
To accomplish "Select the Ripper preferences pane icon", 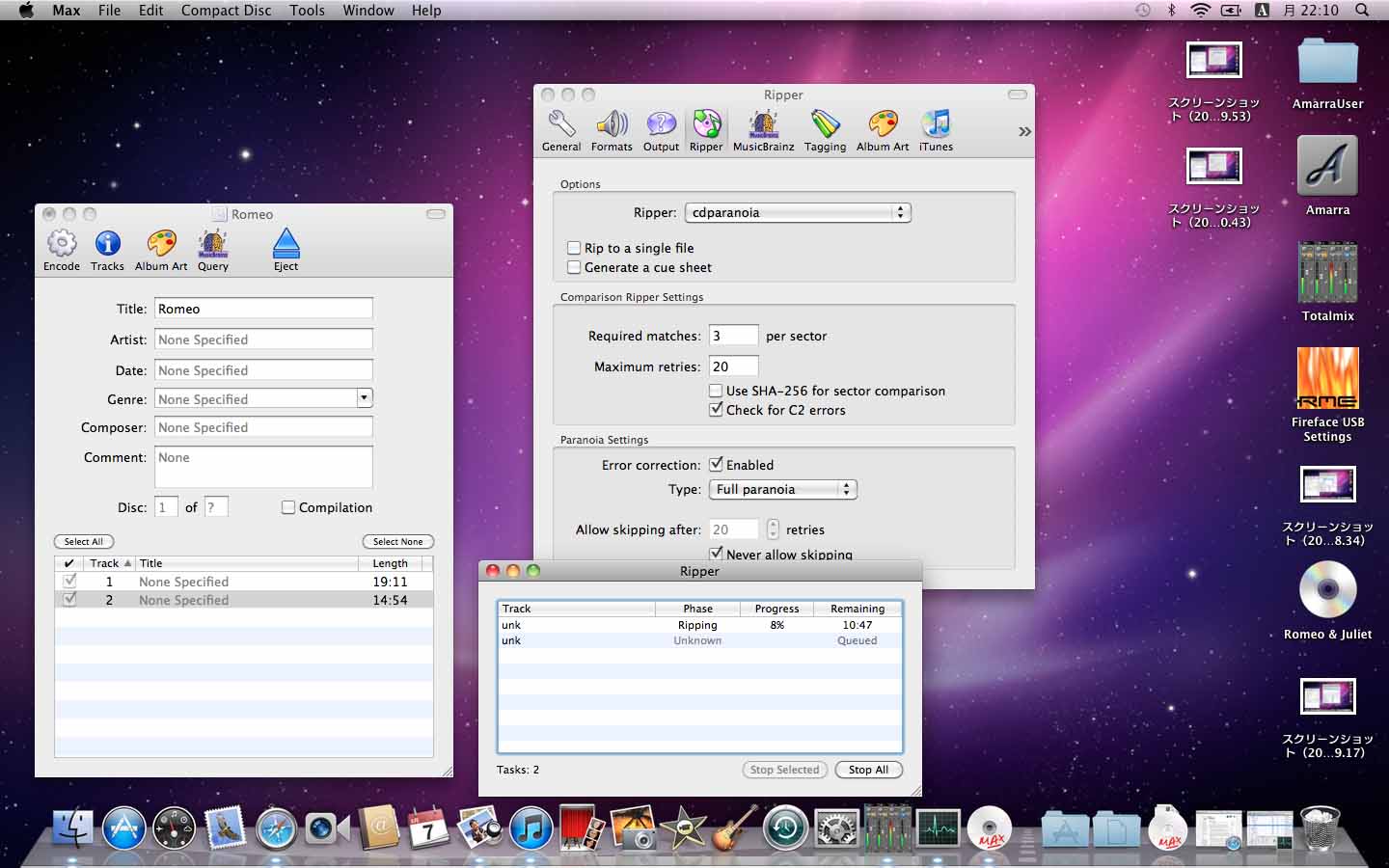I will [706, 131].
